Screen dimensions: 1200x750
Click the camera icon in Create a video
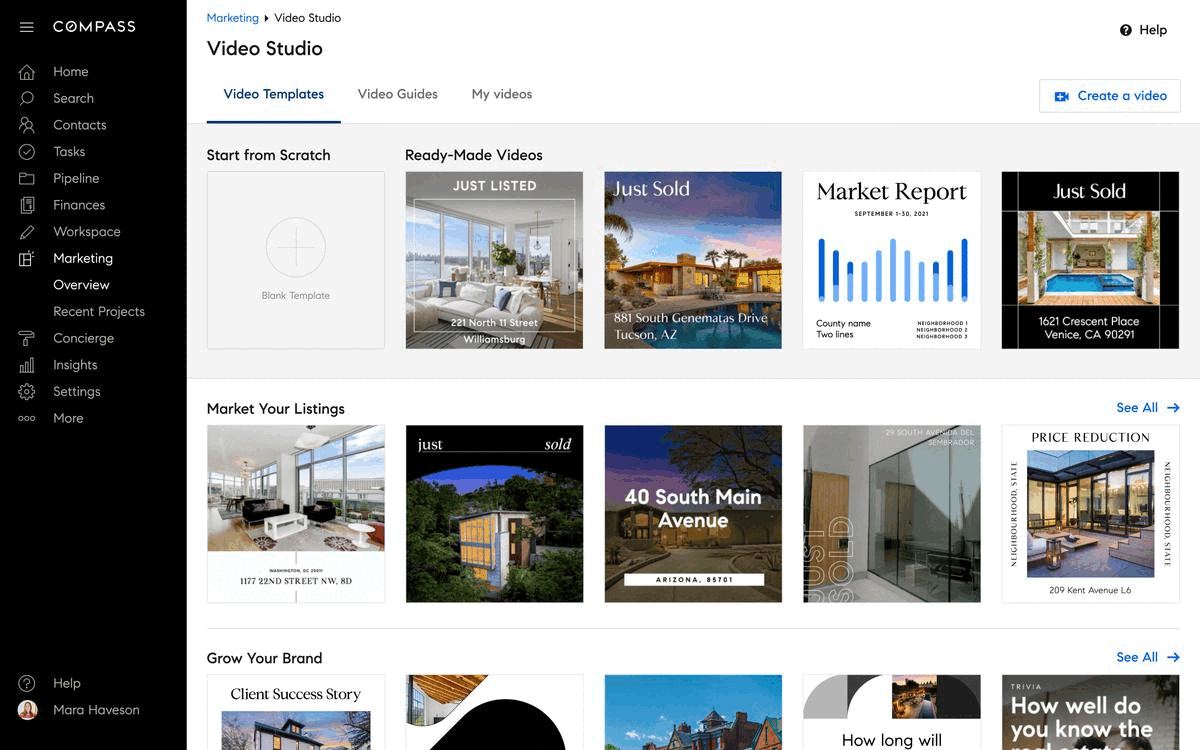point(1062,96)
